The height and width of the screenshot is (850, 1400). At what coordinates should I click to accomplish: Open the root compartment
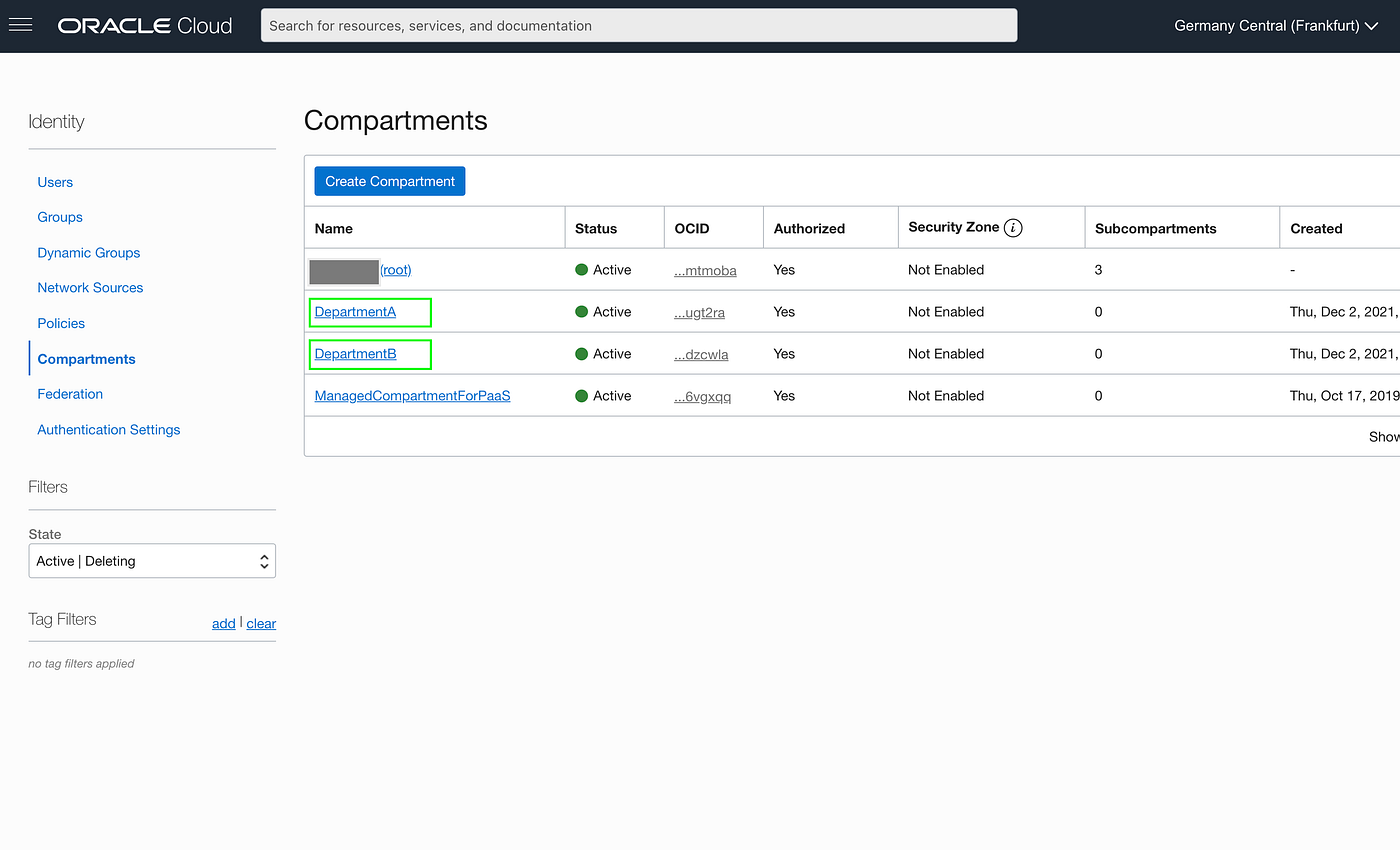[395, 269]
